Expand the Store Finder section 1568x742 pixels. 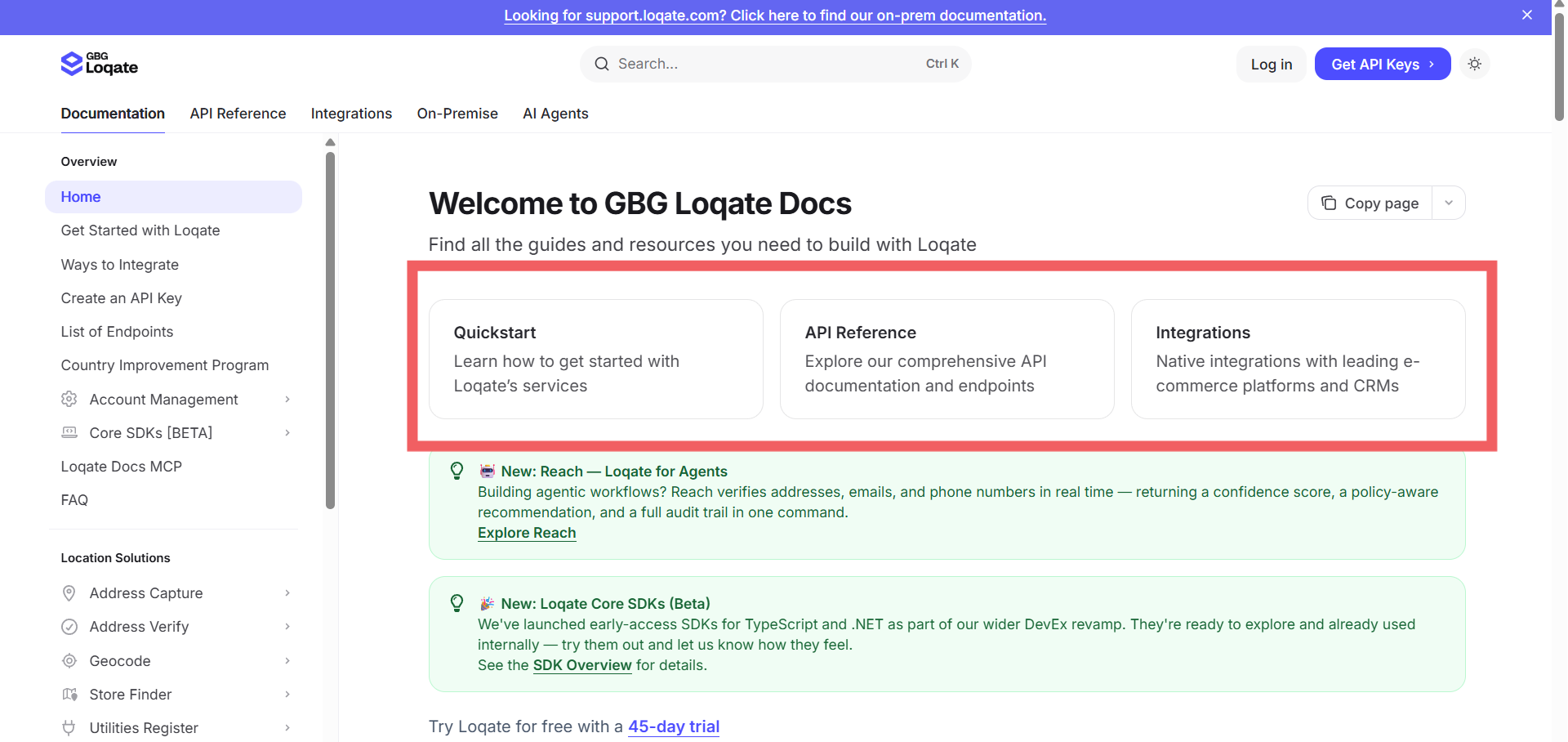coord(287,694)
